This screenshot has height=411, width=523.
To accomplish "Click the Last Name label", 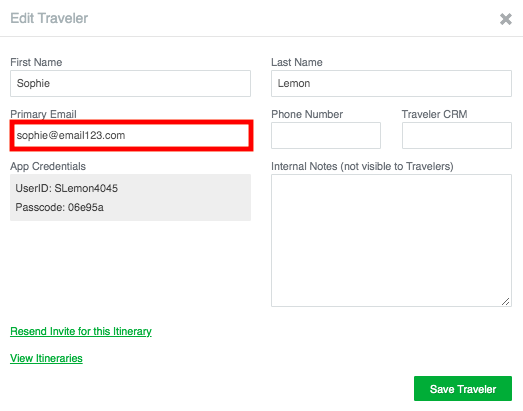I will (297, 62).
